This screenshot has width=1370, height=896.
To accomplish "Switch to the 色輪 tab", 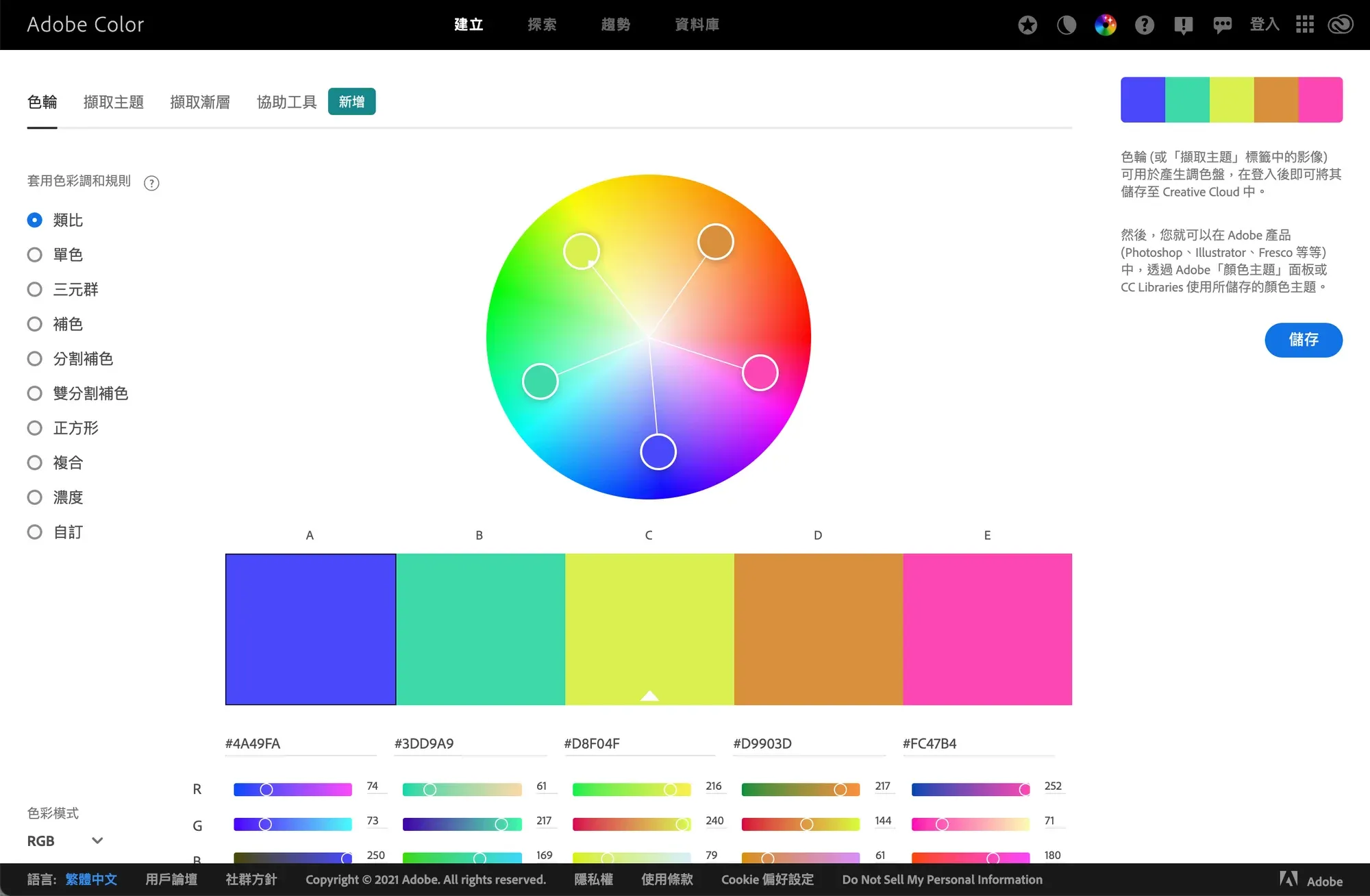I will point(42,102).
